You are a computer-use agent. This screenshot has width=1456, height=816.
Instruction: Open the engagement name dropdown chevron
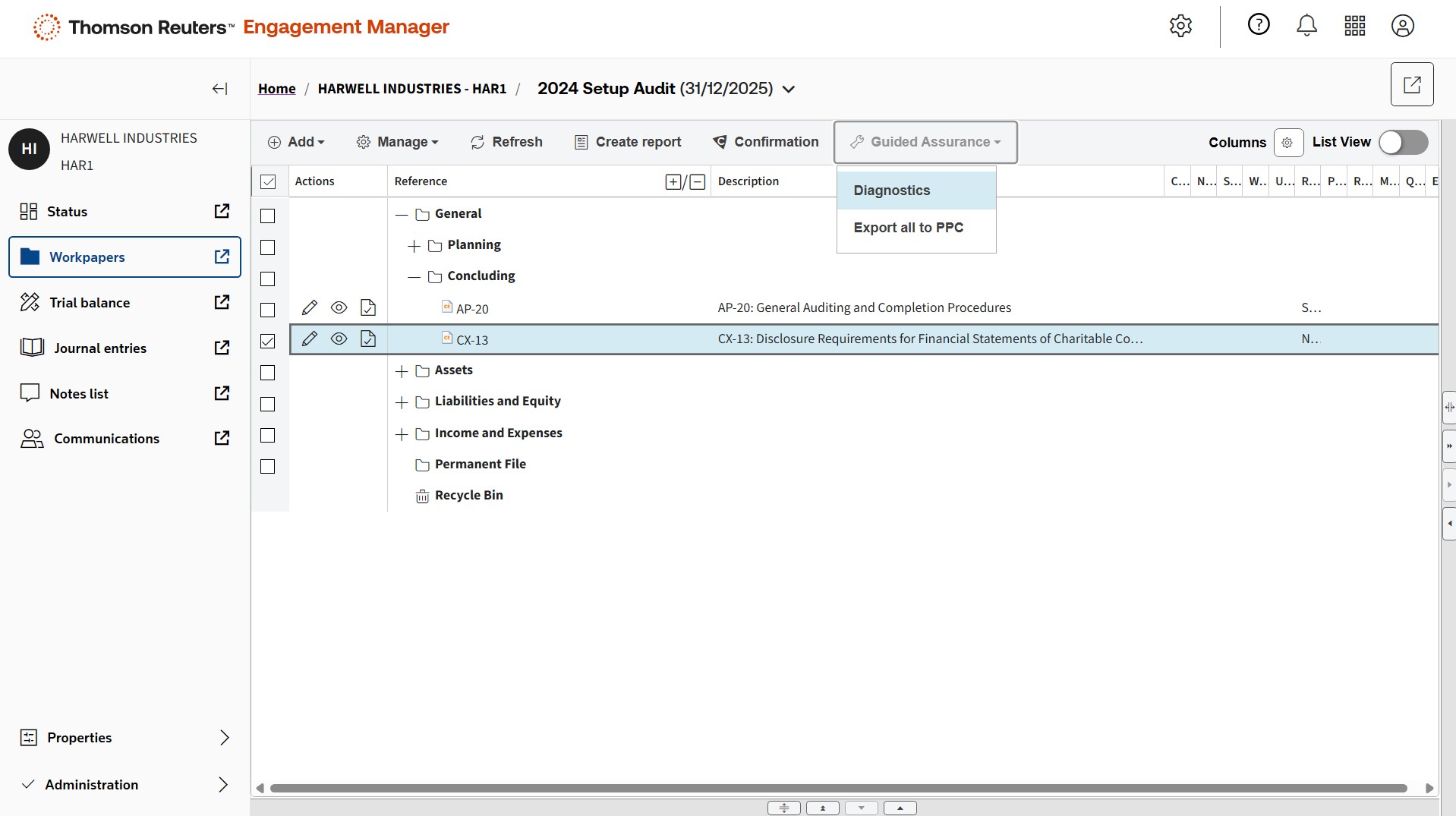pos(789,90)
